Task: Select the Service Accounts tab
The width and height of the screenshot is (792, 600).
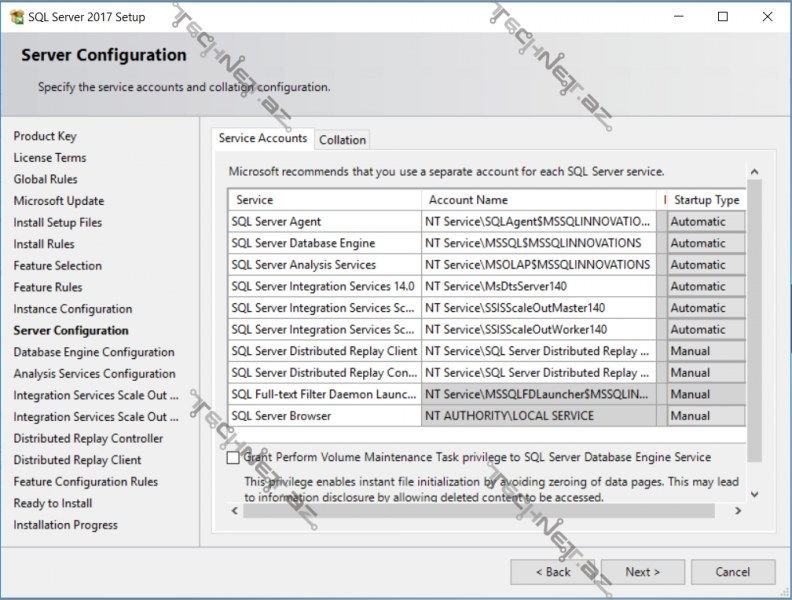Action: tap(263, 139)
